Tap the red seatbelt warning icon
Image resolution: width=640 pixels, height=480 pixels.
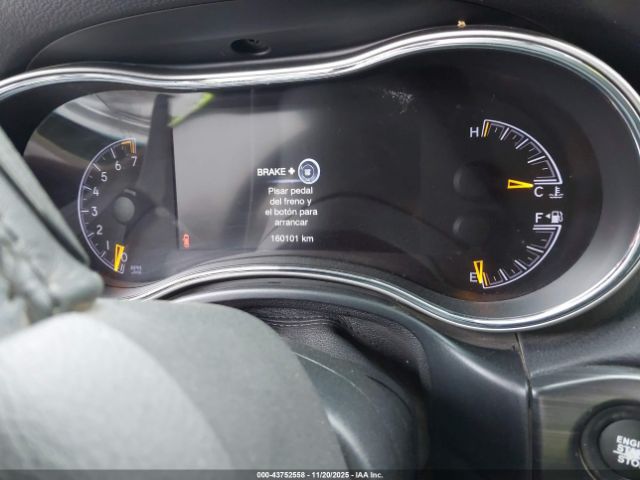click(x=185, y=241)
